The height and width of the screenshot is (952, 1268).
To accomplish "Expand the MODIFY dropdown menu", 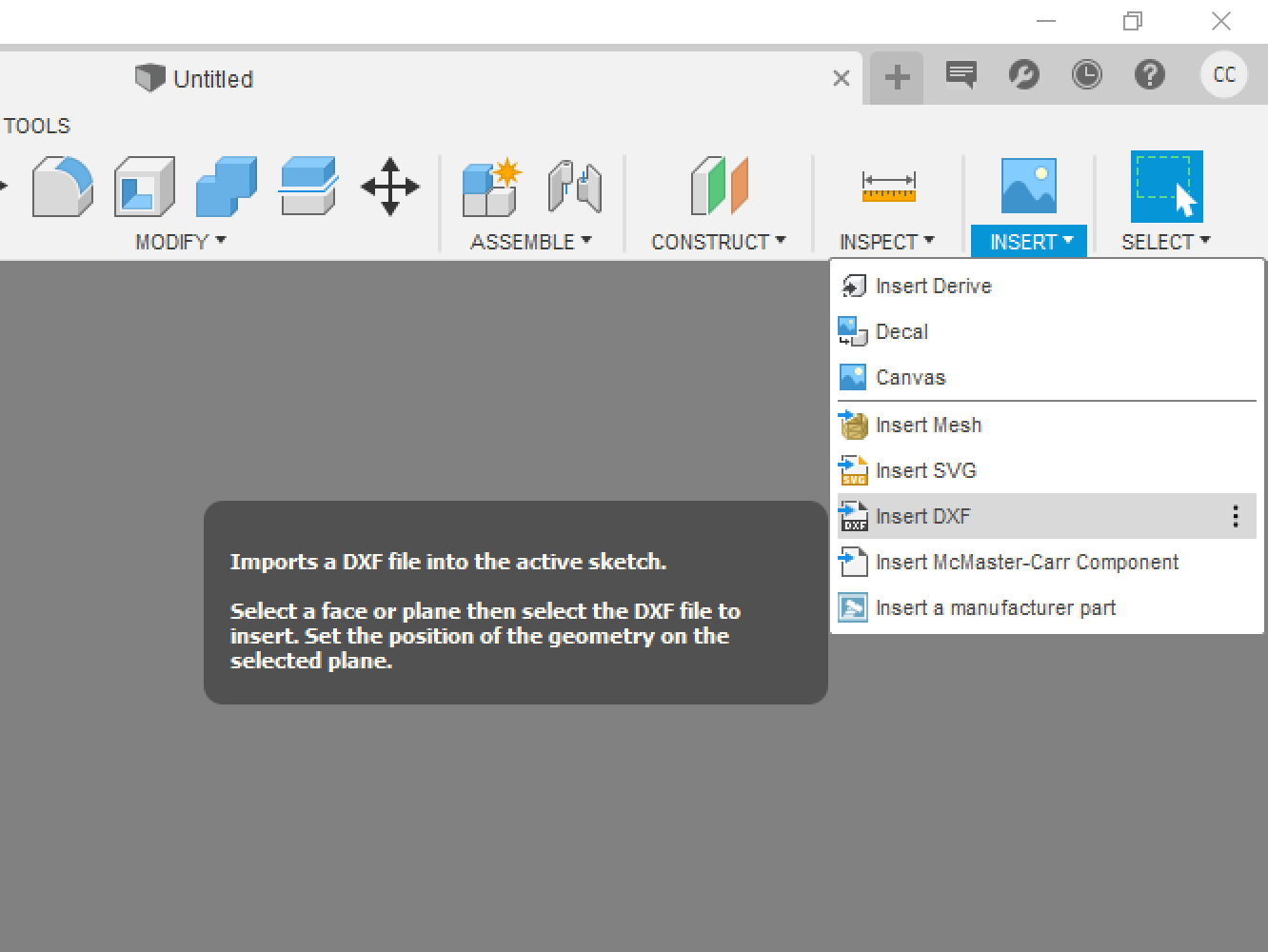I will click(181, 242).
